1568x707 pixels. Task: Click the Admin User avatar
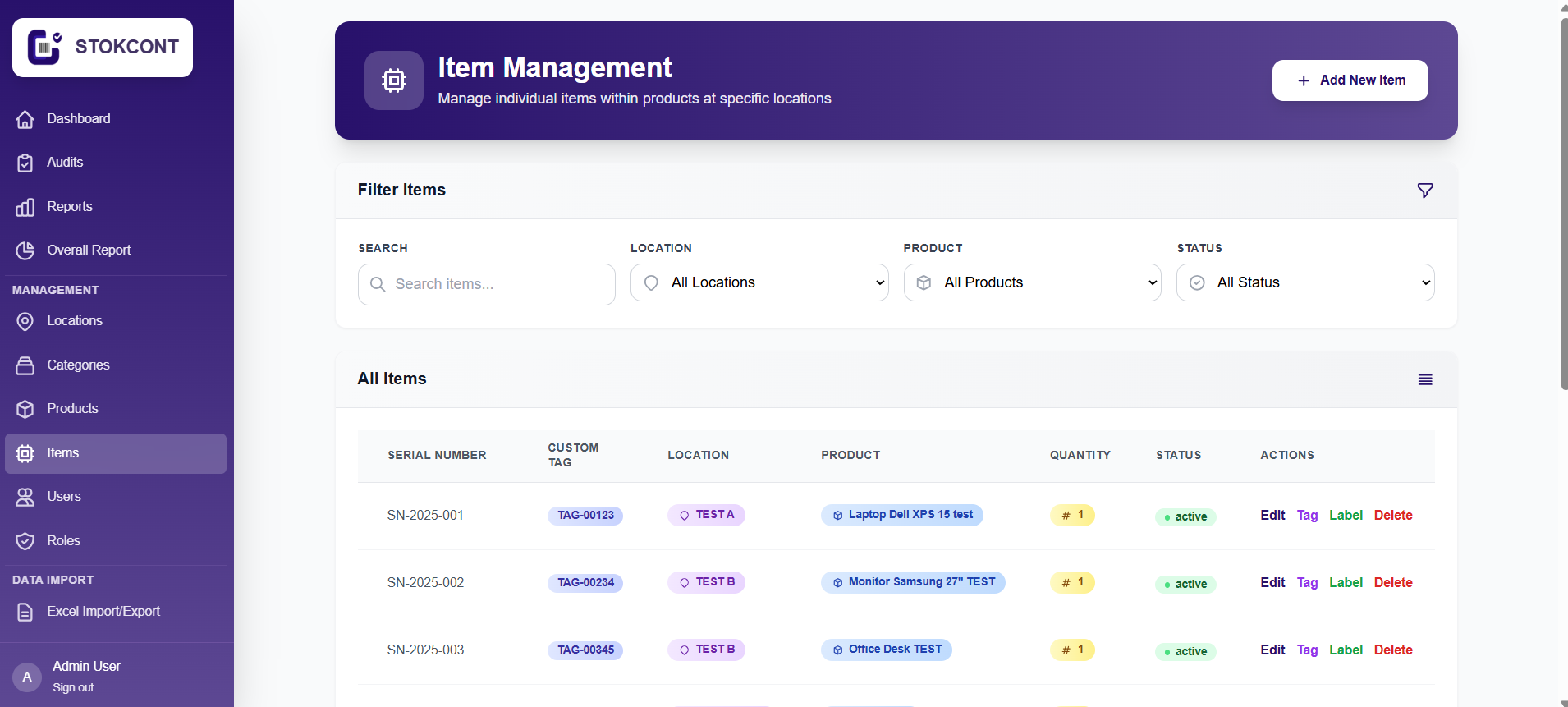point(27,677)
